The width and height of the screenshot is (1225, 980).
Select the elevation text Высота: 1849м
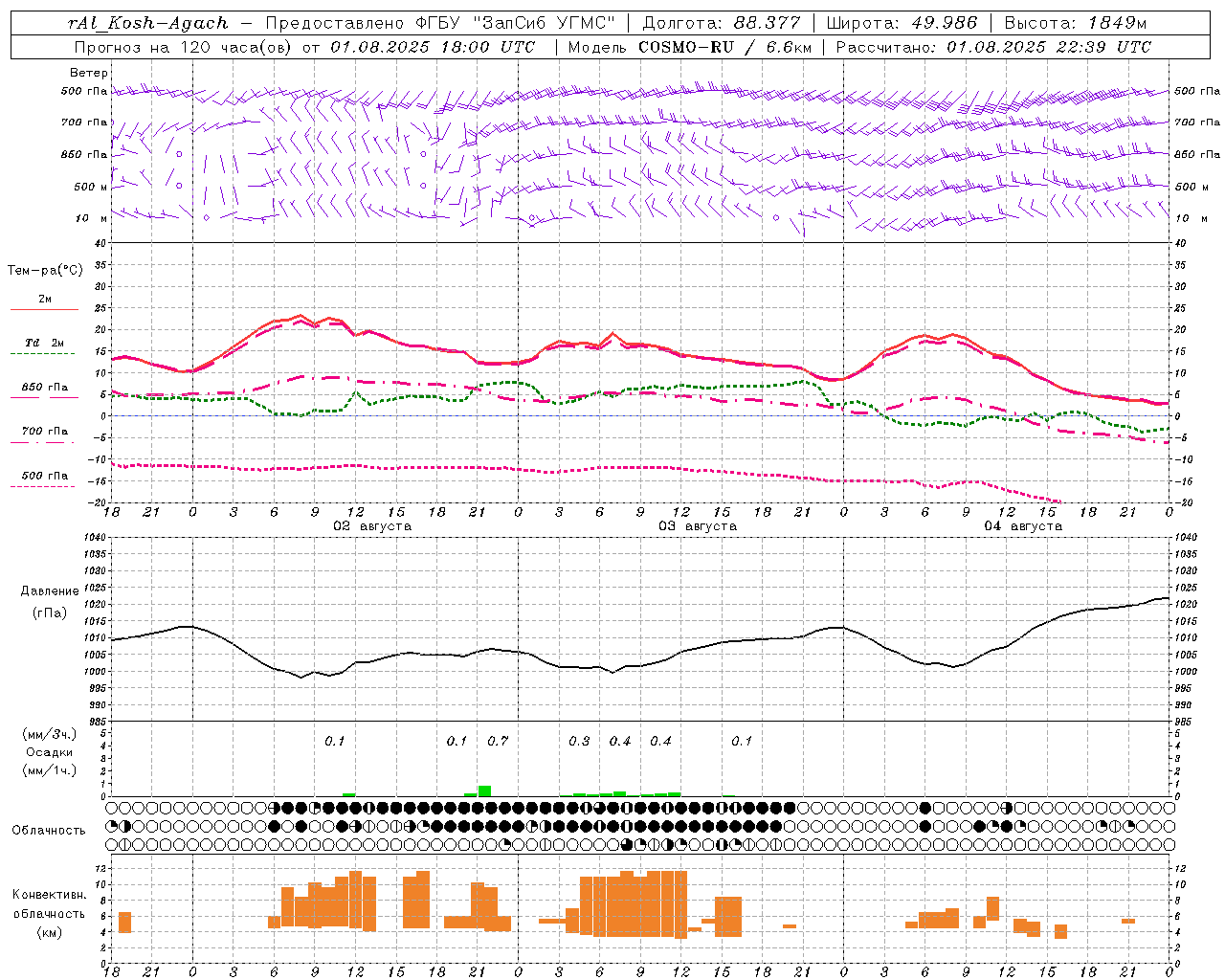click(x=1075, y=23)
